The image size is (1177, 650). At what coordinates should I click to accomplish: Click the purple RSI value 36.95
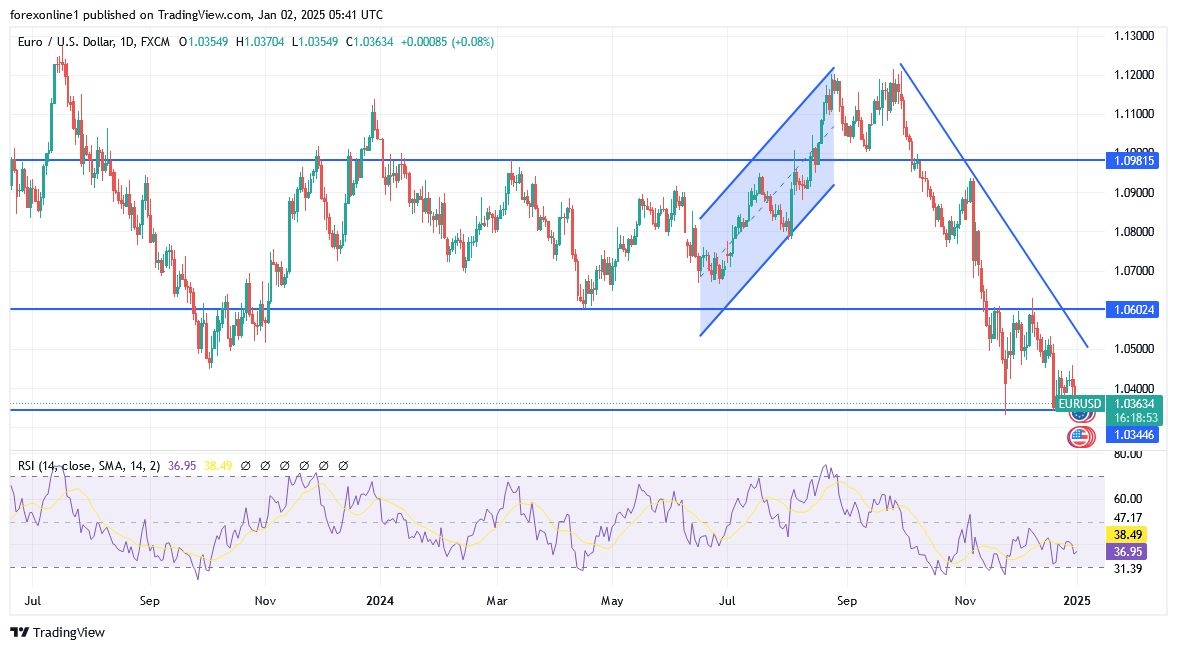tap(180, 465)
